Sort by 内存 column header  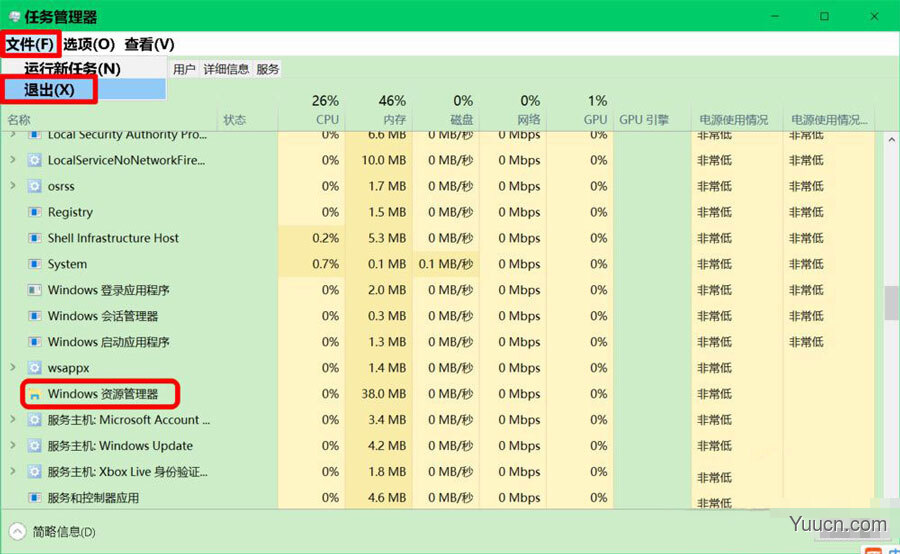394,119
